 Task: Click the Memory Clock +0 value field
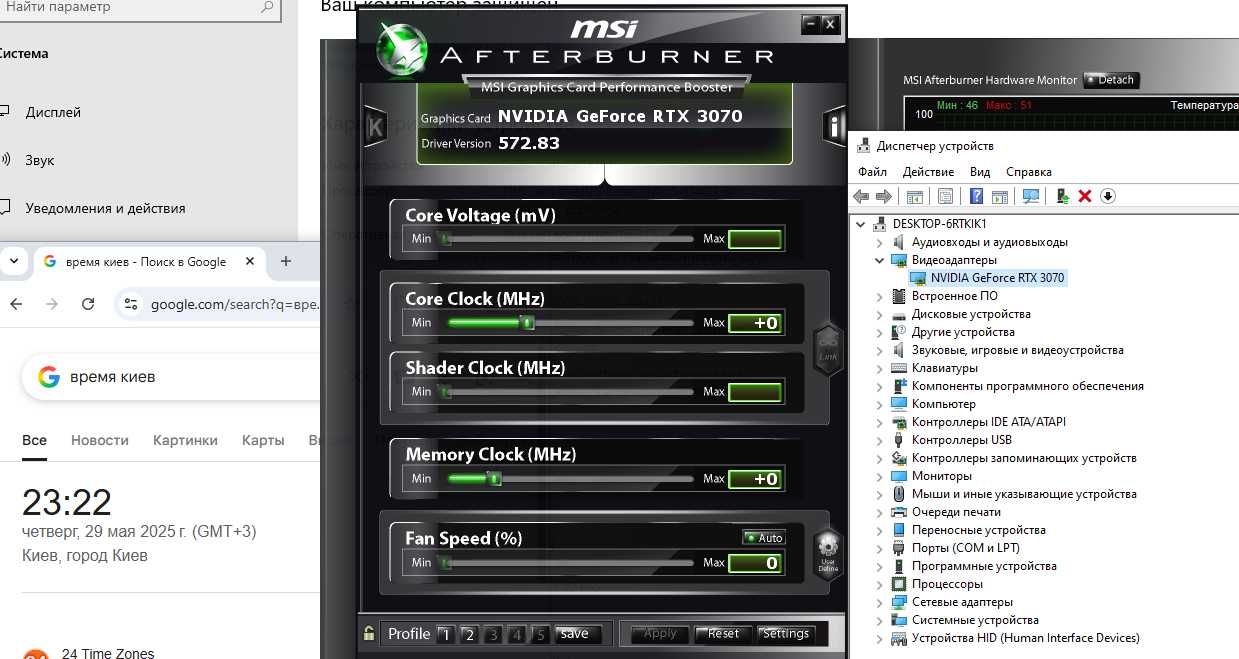tap(755, 479)
